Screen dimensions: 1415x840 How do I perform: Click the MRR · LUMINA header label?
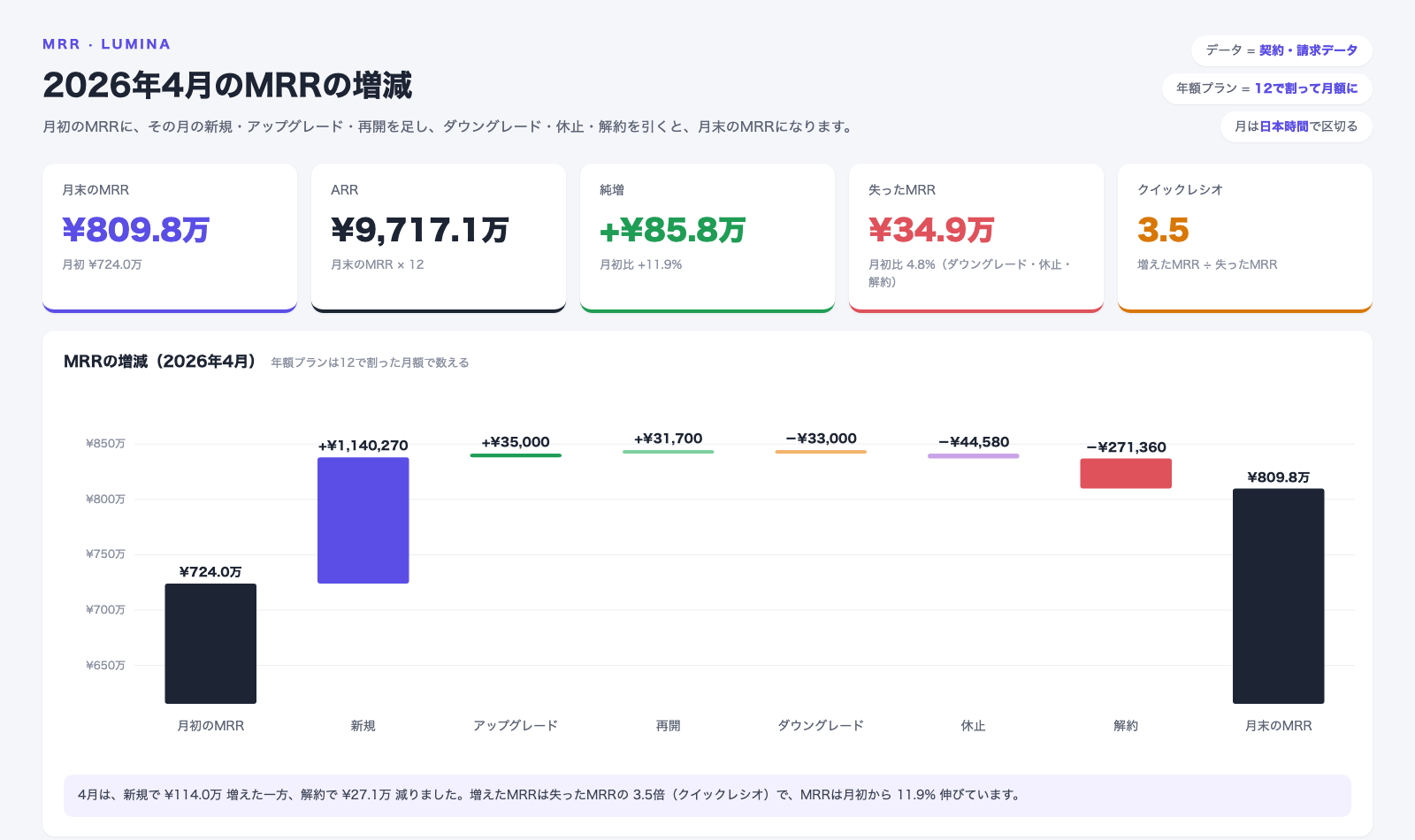point(106,44)
